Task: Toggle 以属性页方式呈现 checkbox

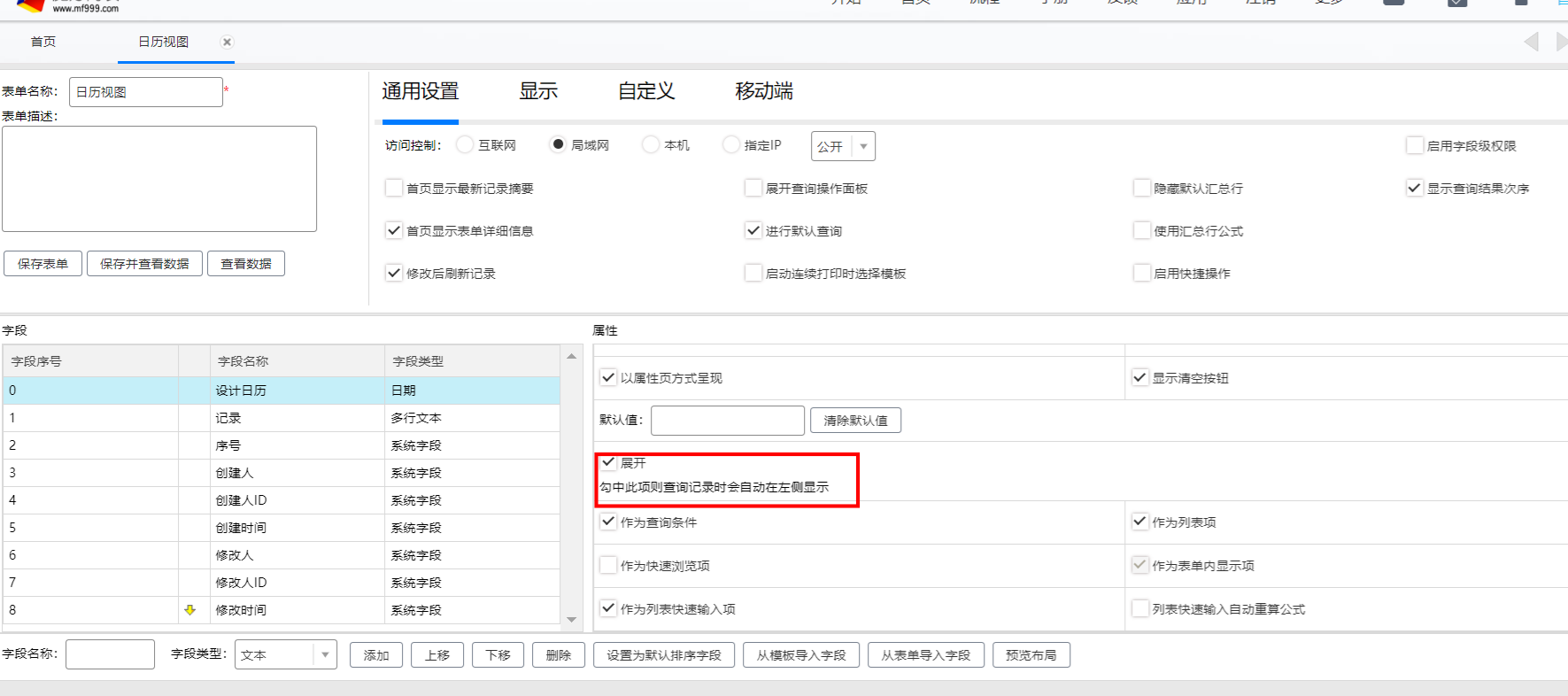Action: click(x=608, y=377)
